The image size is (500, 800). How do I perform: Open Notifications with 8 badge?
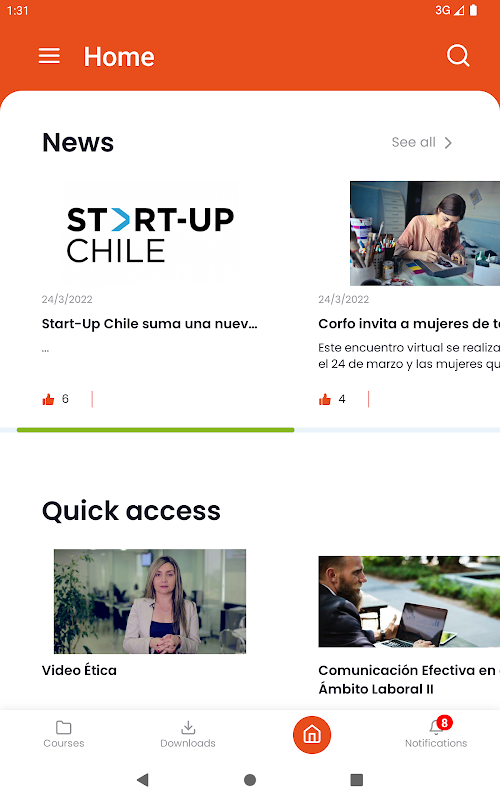tap(436, 733)
